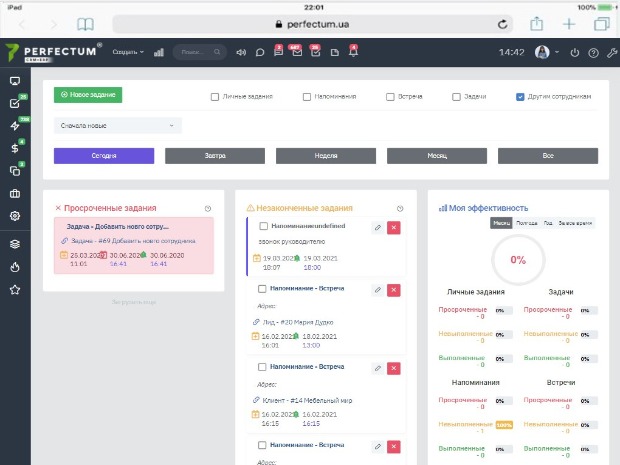This screenshot has width=620, height=465.
Task: Open the Клиент - #14 Мебельный мир link
Action: 307,401
